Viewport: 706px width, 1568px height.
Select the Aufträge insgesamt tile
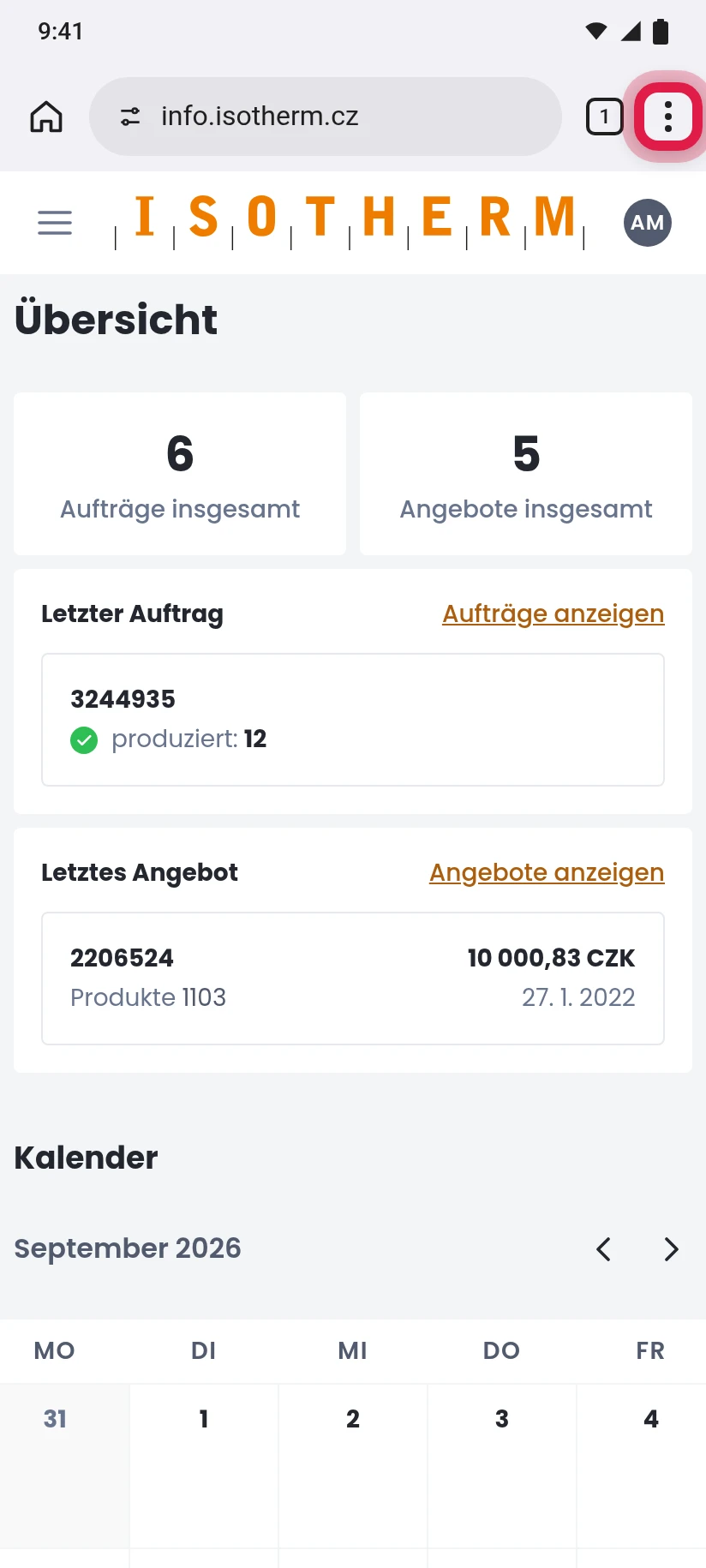180,474
